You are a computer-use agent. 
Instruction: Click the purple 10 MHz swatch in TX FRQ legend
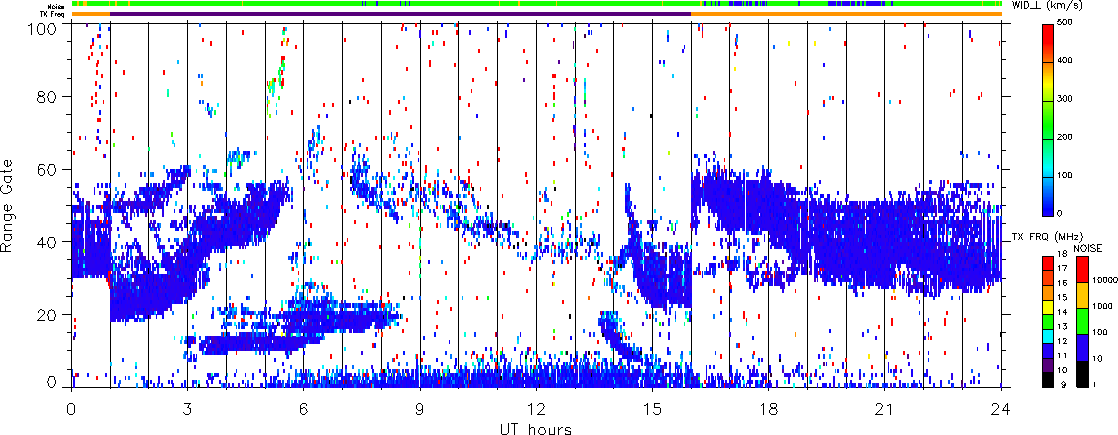click(1049, 365)
